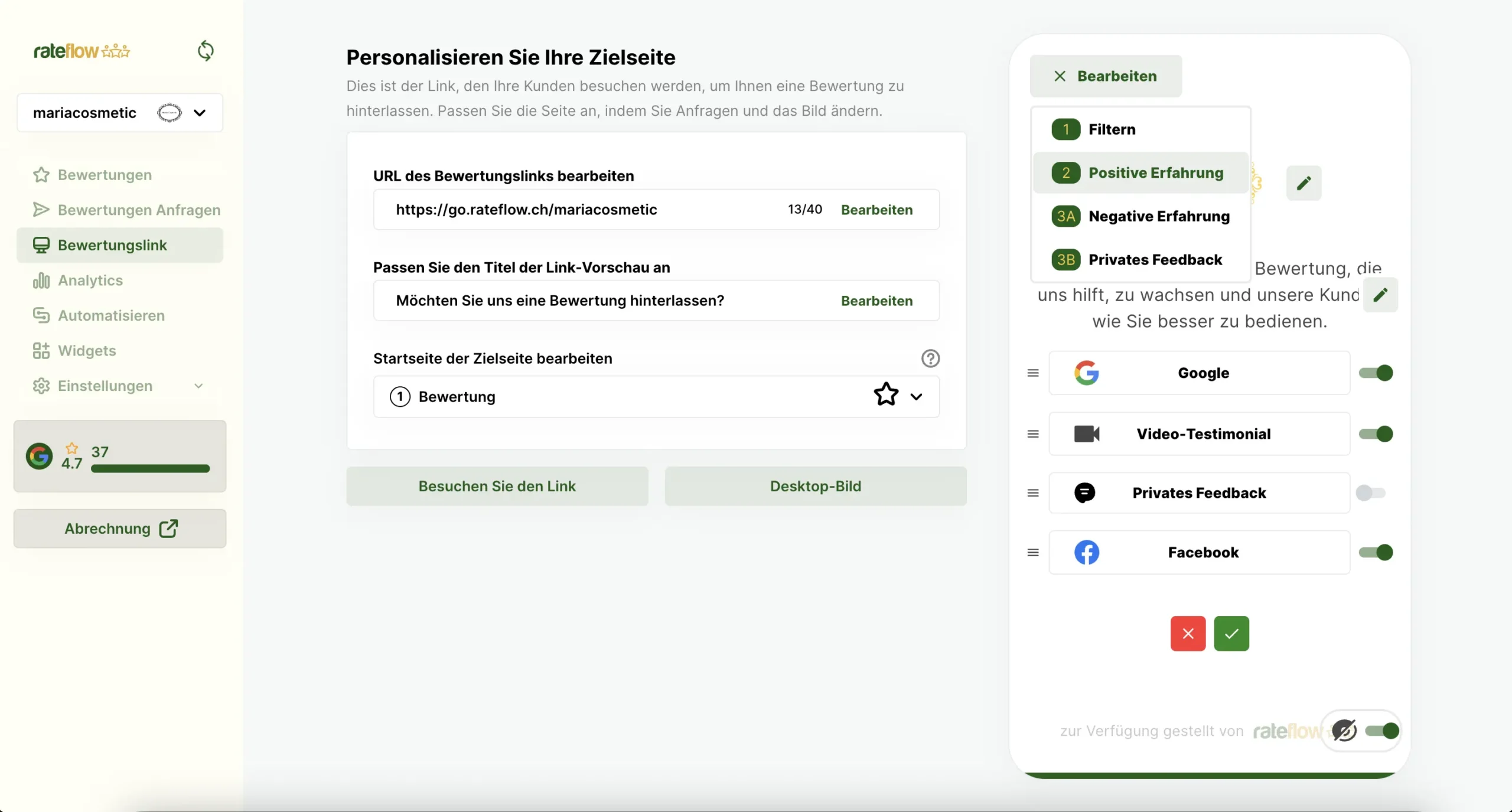Toggle rateflow branding visibility switch

pos(1382,731)
